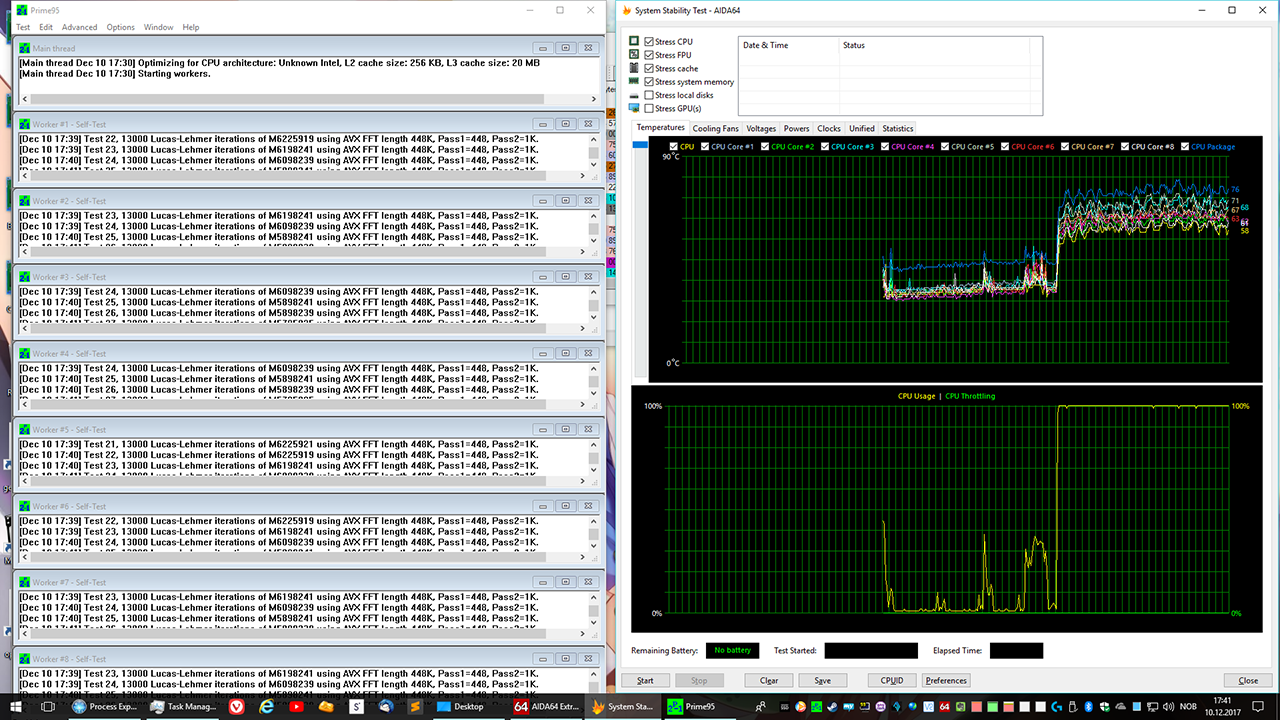
Task: Toggle the CPU Core #6 graph checkbox
Action: tap(1005, 147)
